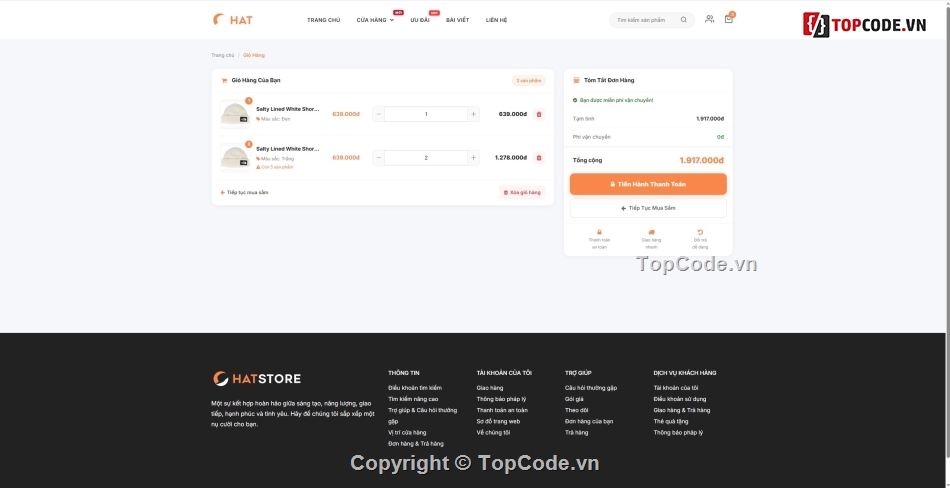Click the search magnifier icon

[683, 20]
